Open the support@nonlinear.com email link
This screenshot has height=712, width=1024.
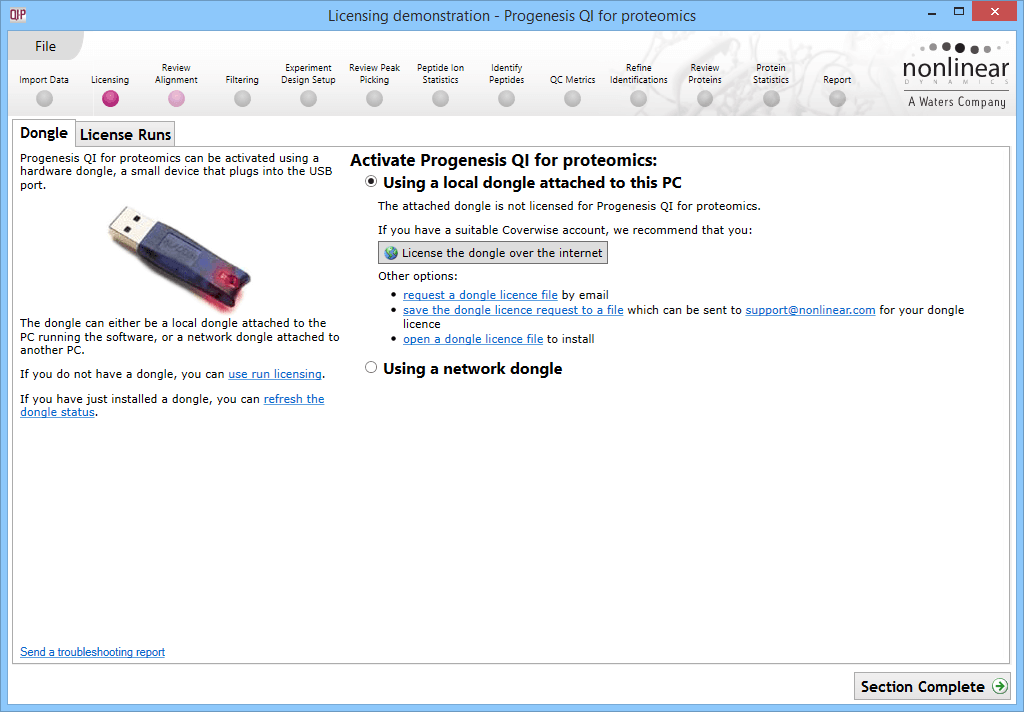tap(810, 310)
